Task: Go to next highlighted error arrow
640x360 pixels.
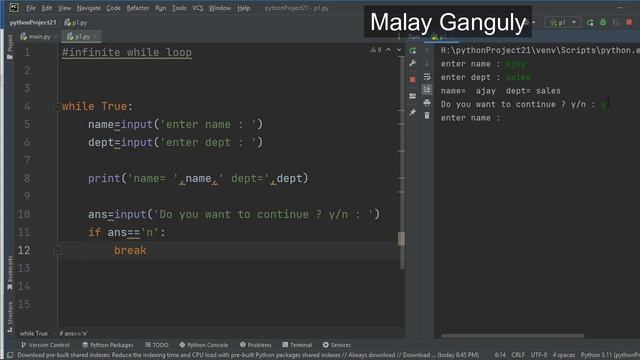Action: (x=399, y=50)
